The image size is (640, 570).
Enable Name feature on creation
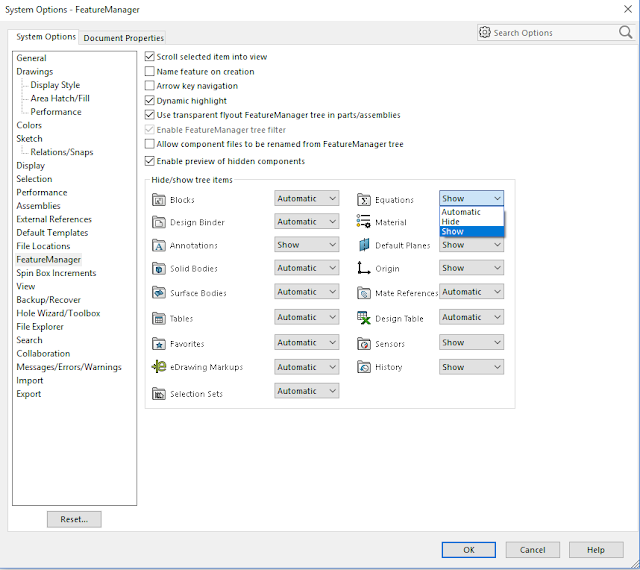click(x=150, y=71)
